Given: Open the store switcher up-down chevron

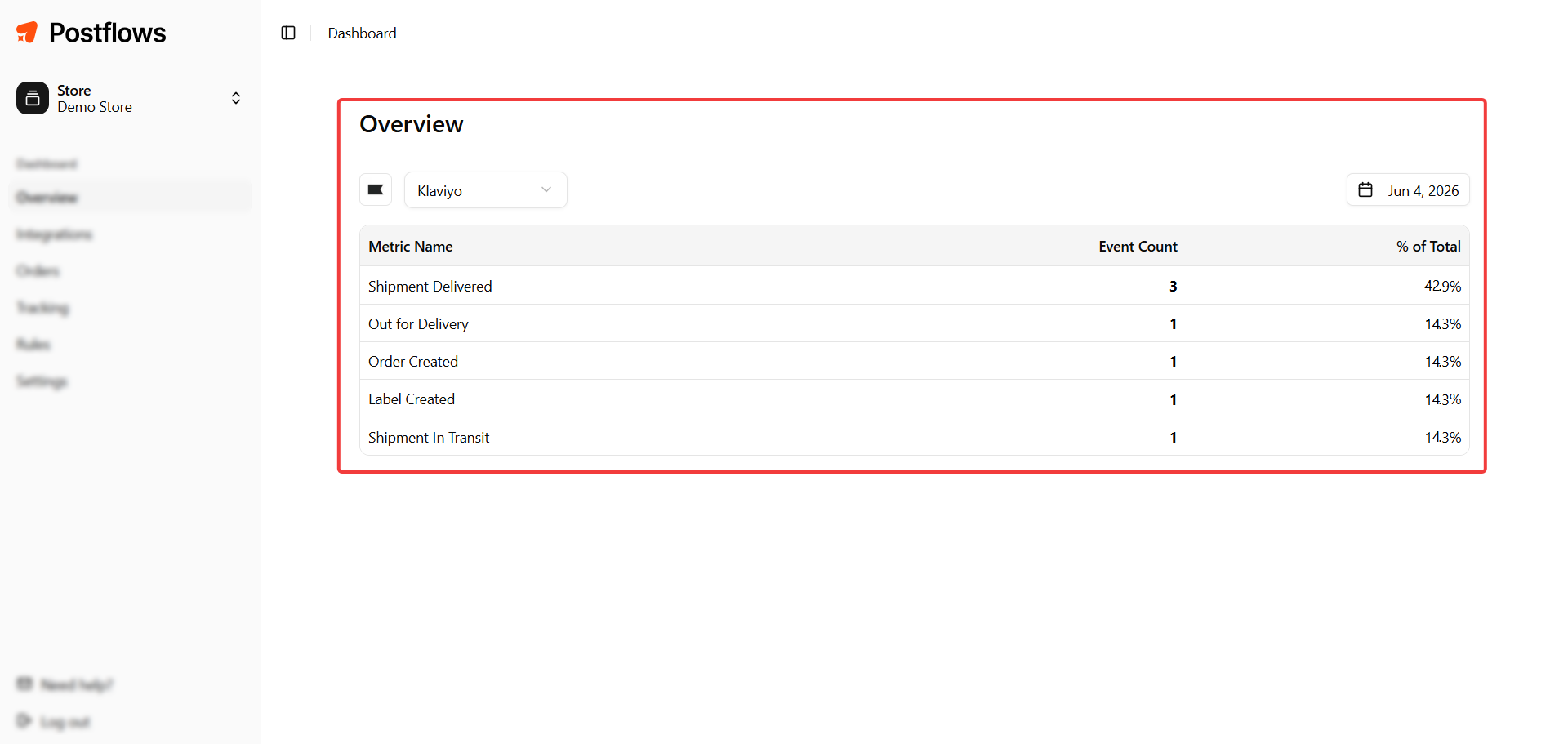Looking at the screenshot, I should pos(236,98).
